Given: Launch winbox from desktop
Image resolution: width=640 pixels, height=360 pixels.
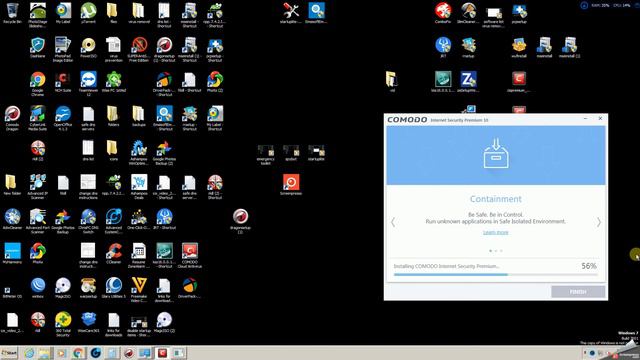Looking at the screenshot, I should 38,288.
